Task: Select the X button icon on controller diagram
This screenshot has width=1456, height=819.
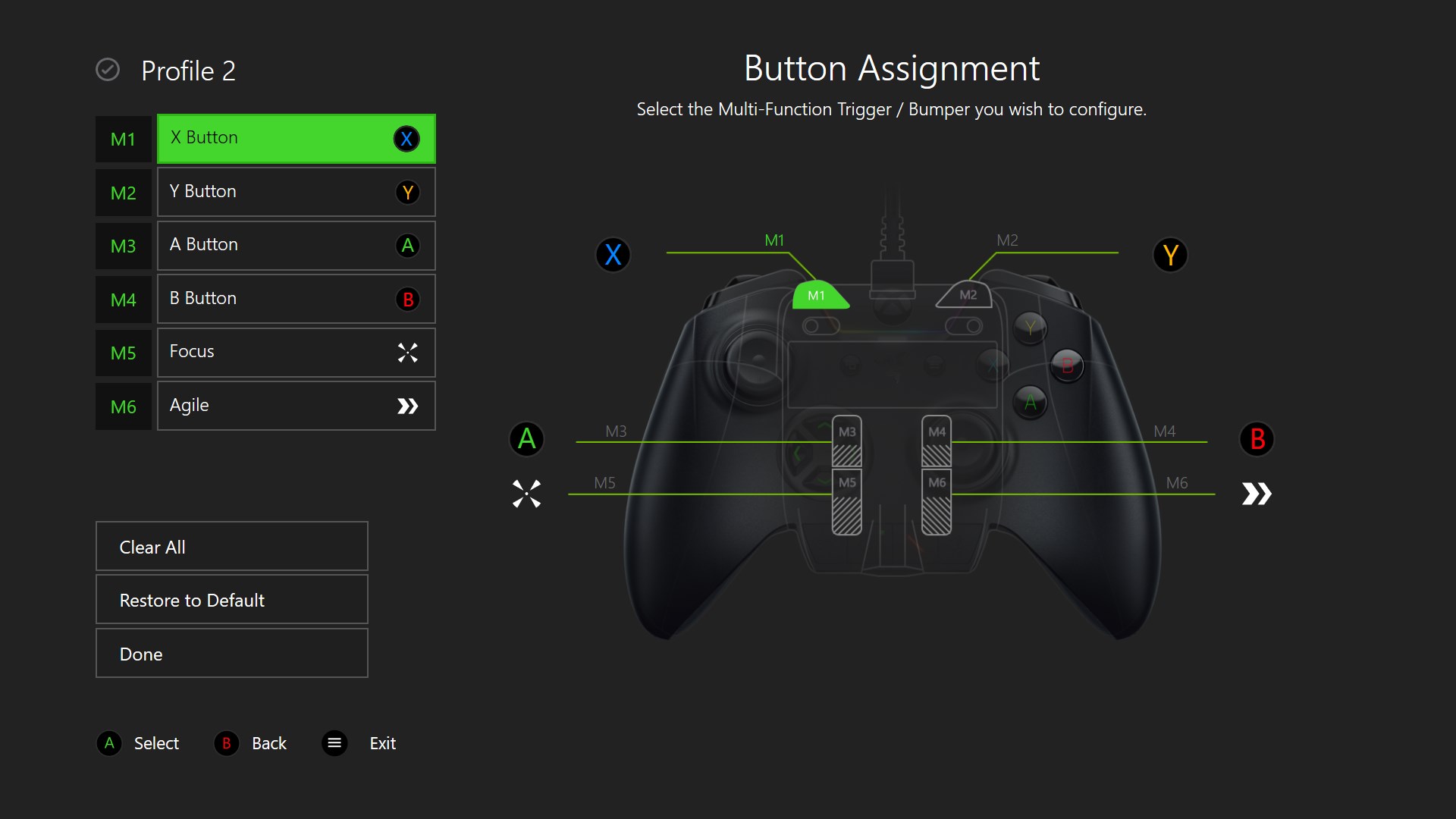Action: tap(613, 256)
